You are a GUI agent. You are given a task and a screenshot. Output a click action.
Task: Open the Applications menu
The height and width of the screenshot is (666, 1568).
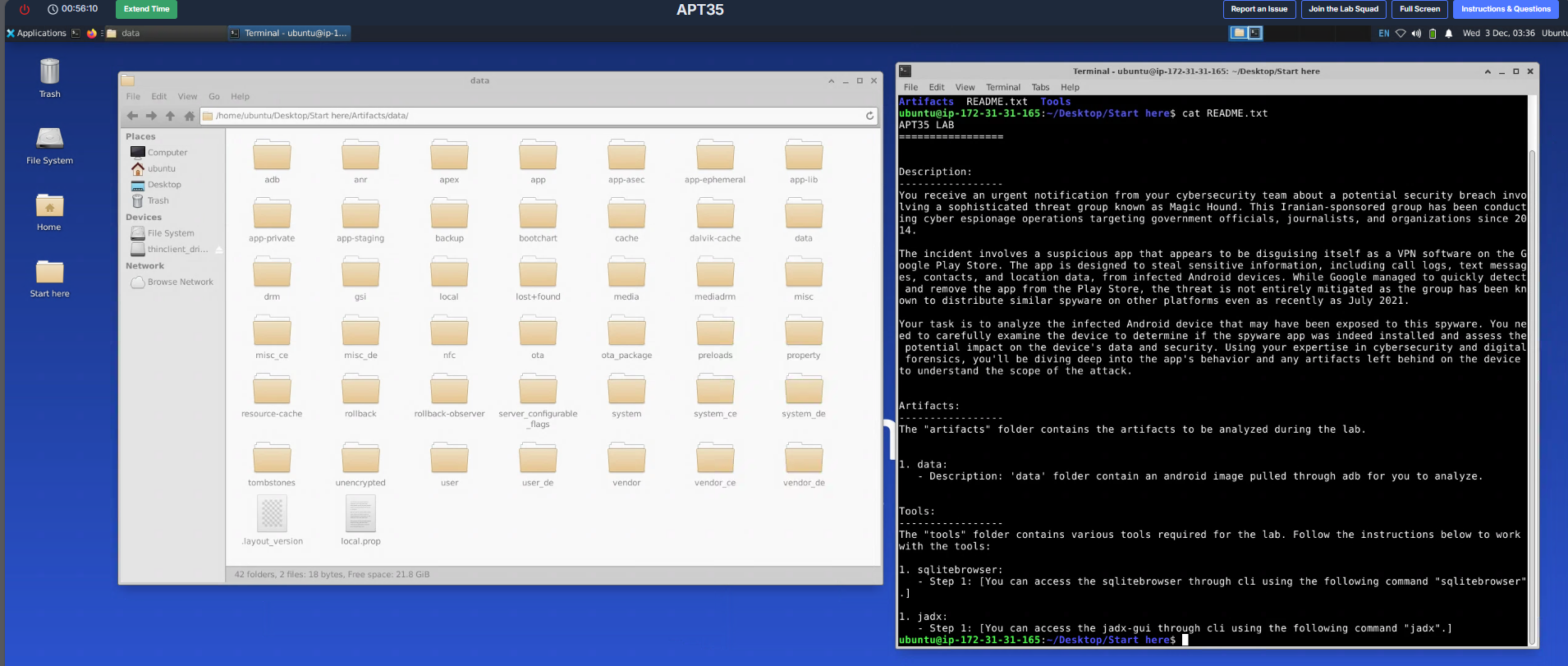point(37,33)
